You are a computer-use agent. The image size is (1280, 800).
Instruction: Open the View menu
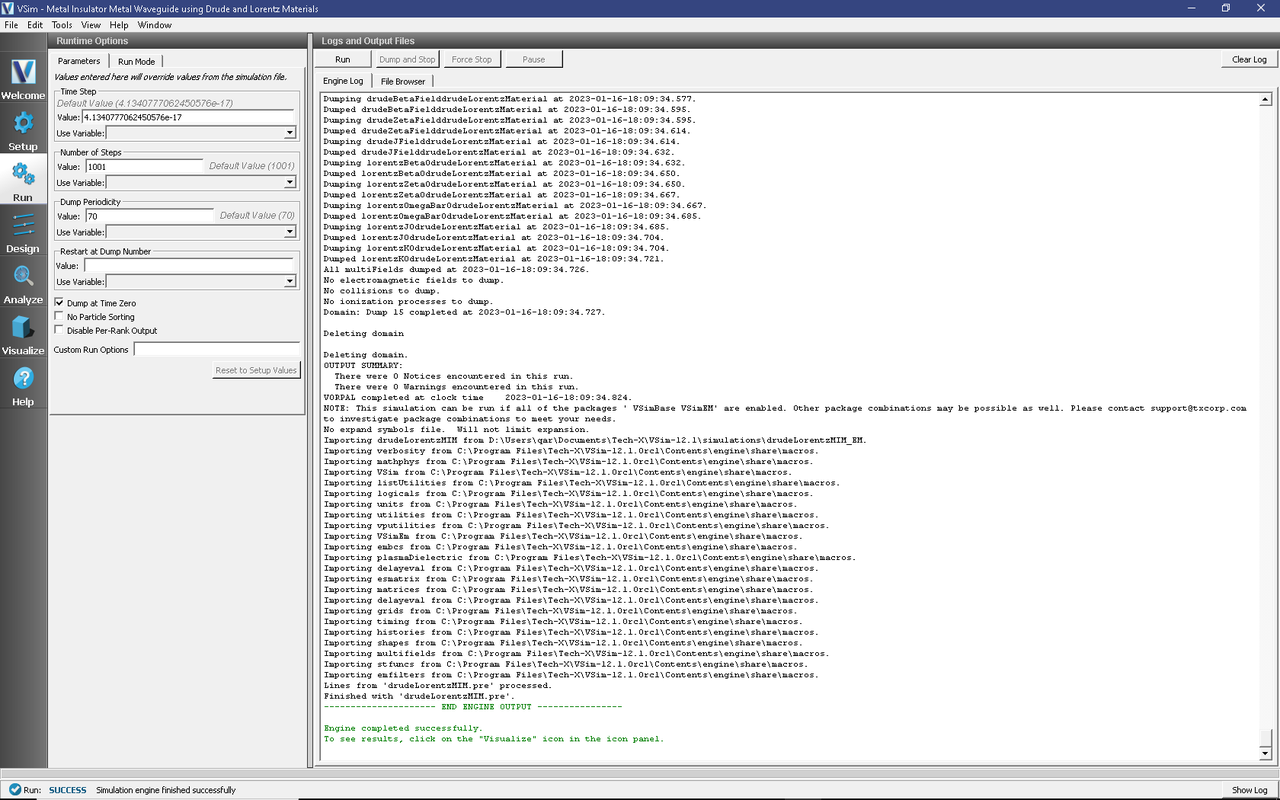[91, 24]
